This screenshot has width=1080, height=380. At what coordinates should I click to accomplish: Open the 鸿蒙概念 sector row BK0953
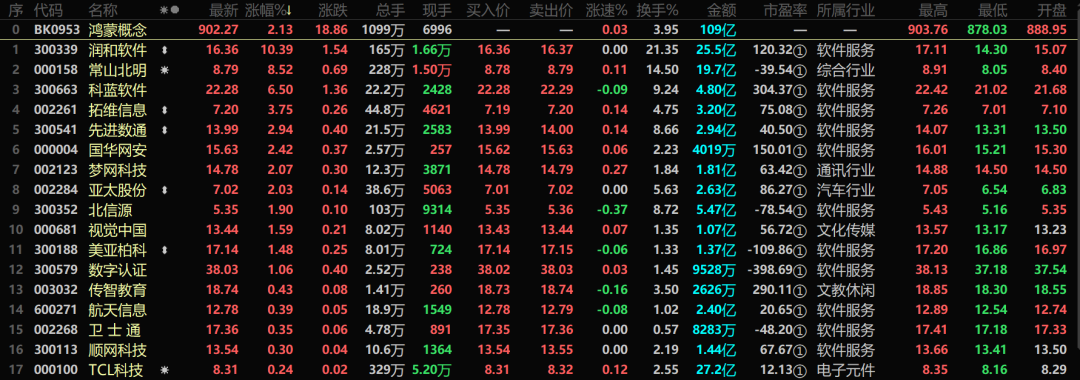(540, 30)
